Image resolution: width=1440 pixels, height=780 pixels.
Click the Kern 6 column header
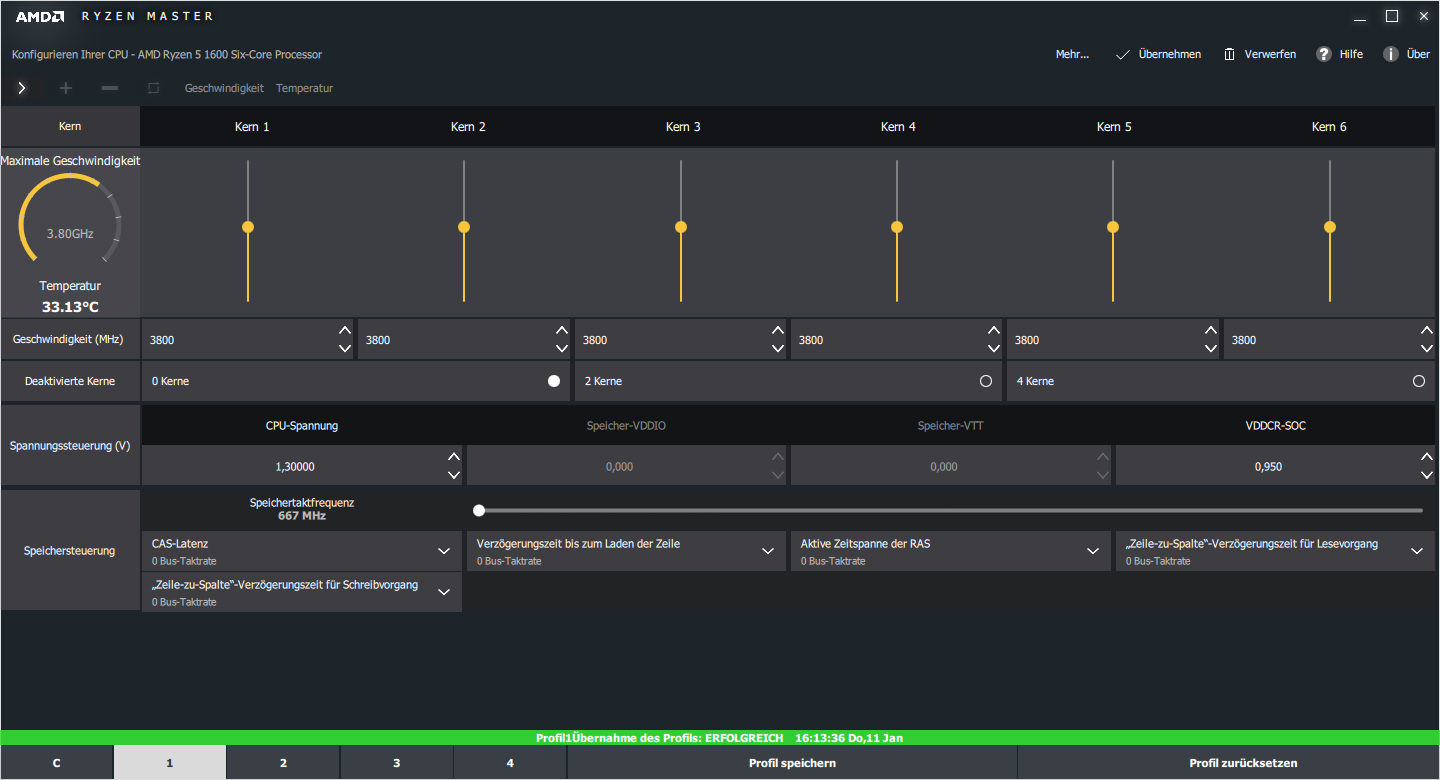(1329, 127)
